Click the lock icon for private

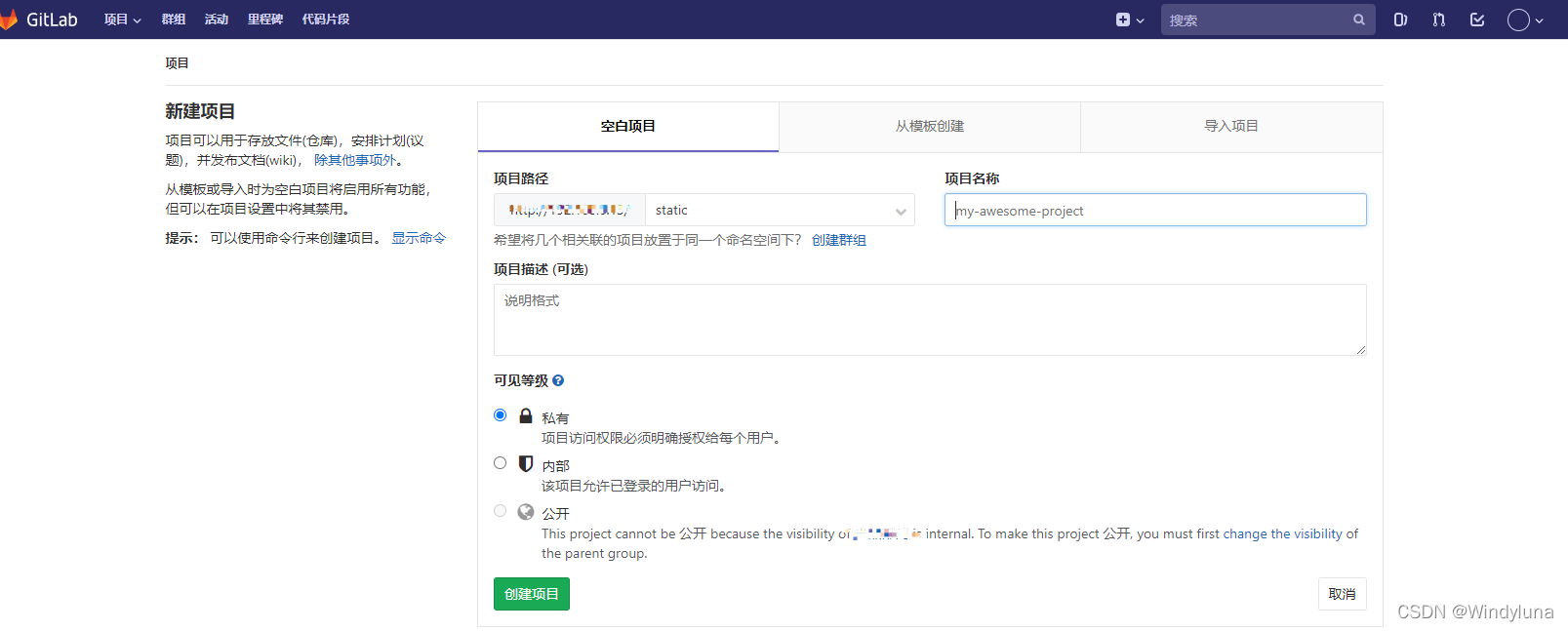click(x=526, y=415)
